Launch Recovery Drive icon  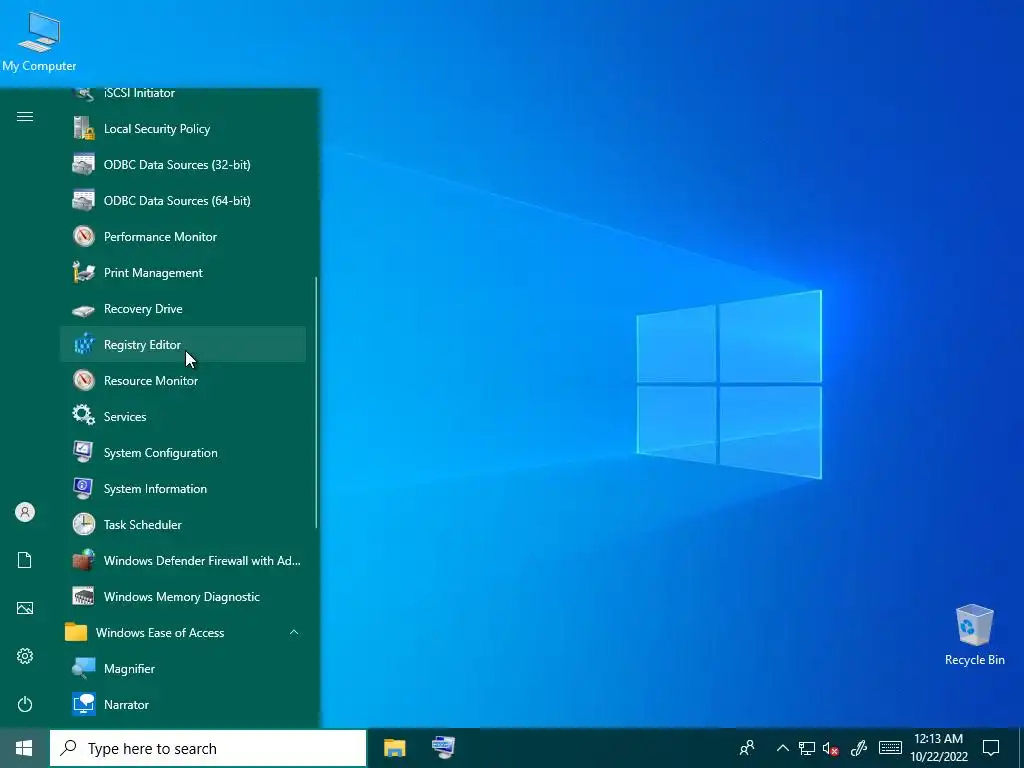(x=84, y=309)
